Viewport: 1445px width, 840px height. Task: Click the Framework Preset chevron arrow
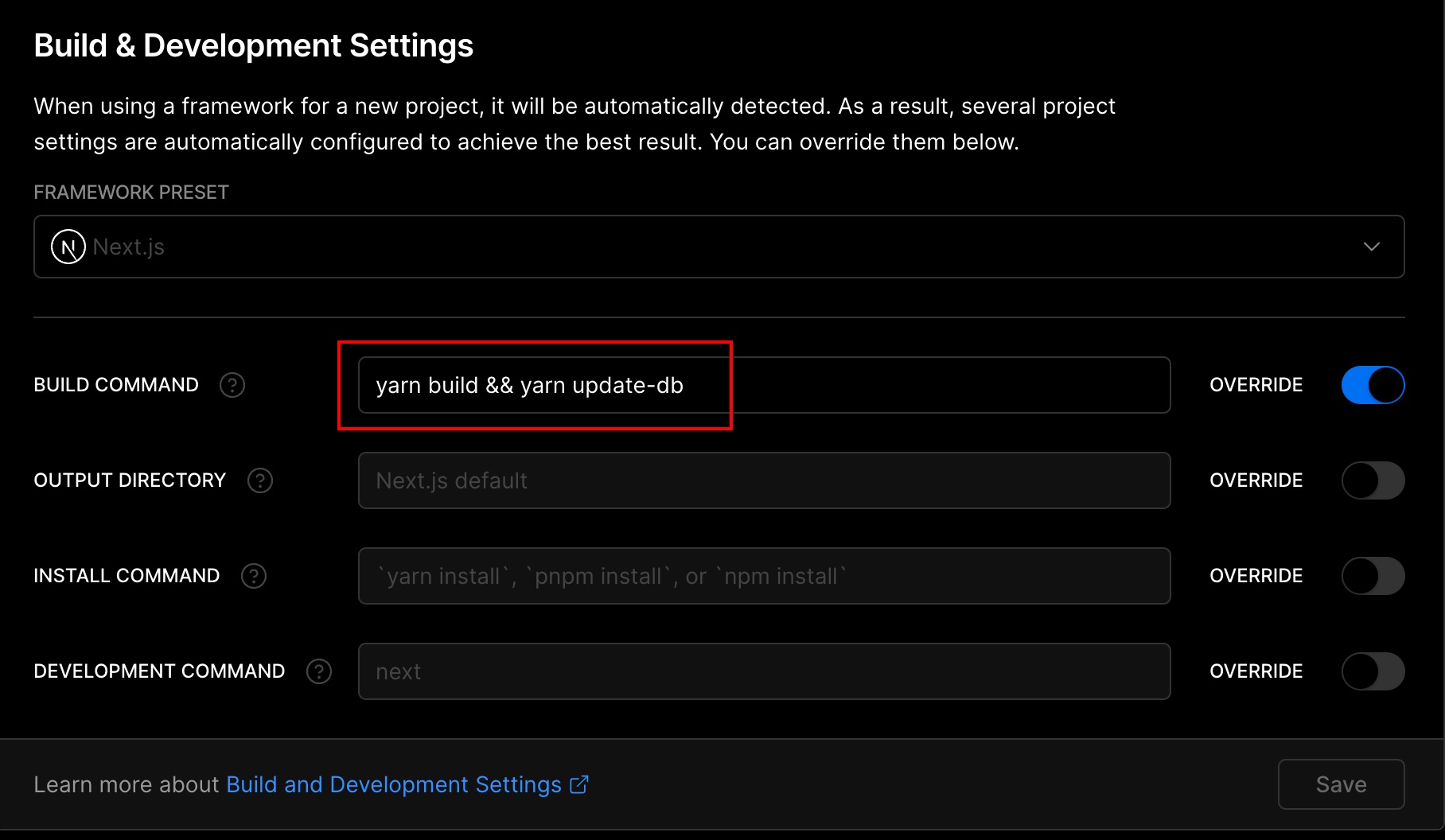pyautogui.click(x=1371, y=247)
